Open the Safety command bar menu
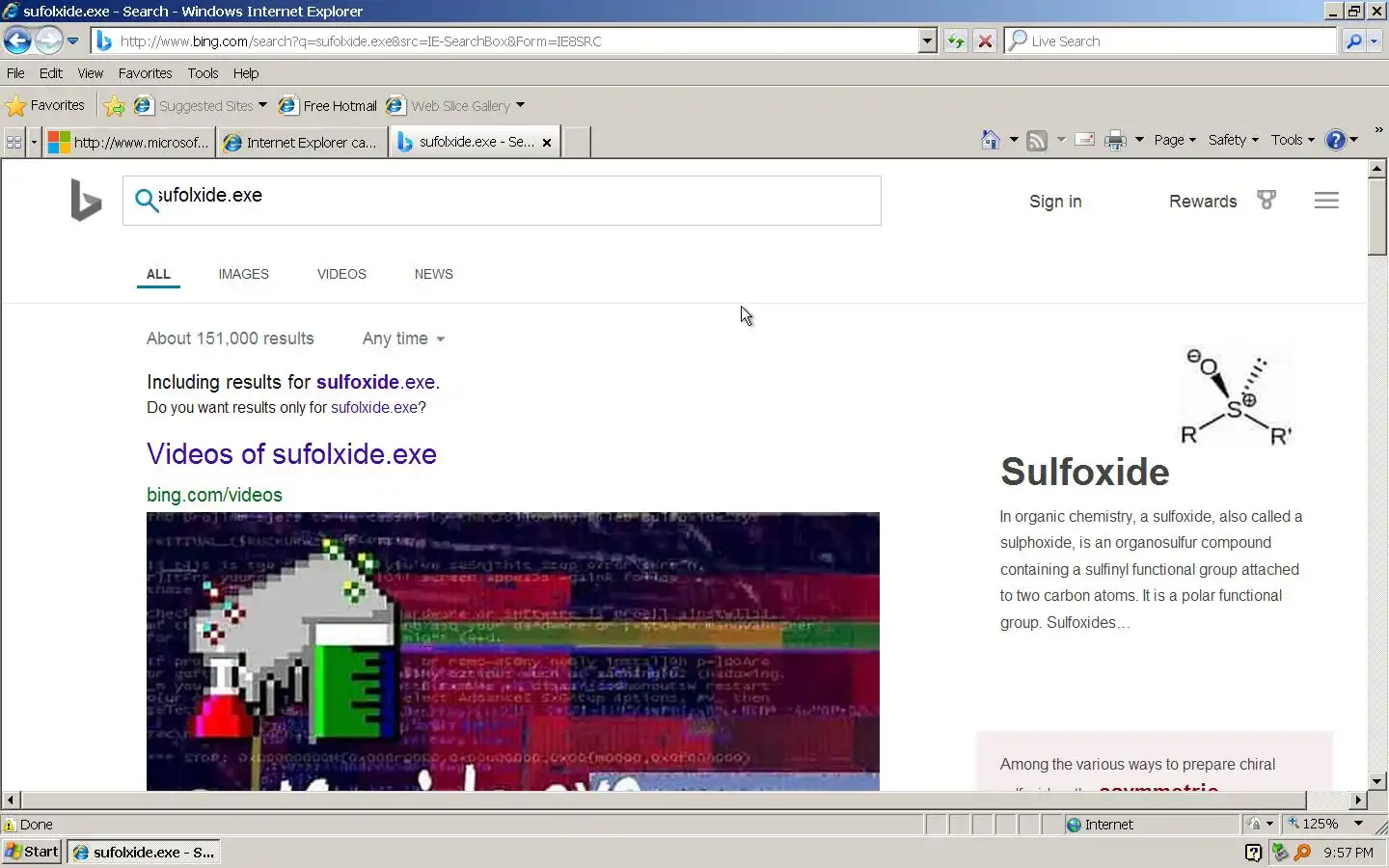Viewport: 1389px width, 868px height. [1234, 140]
